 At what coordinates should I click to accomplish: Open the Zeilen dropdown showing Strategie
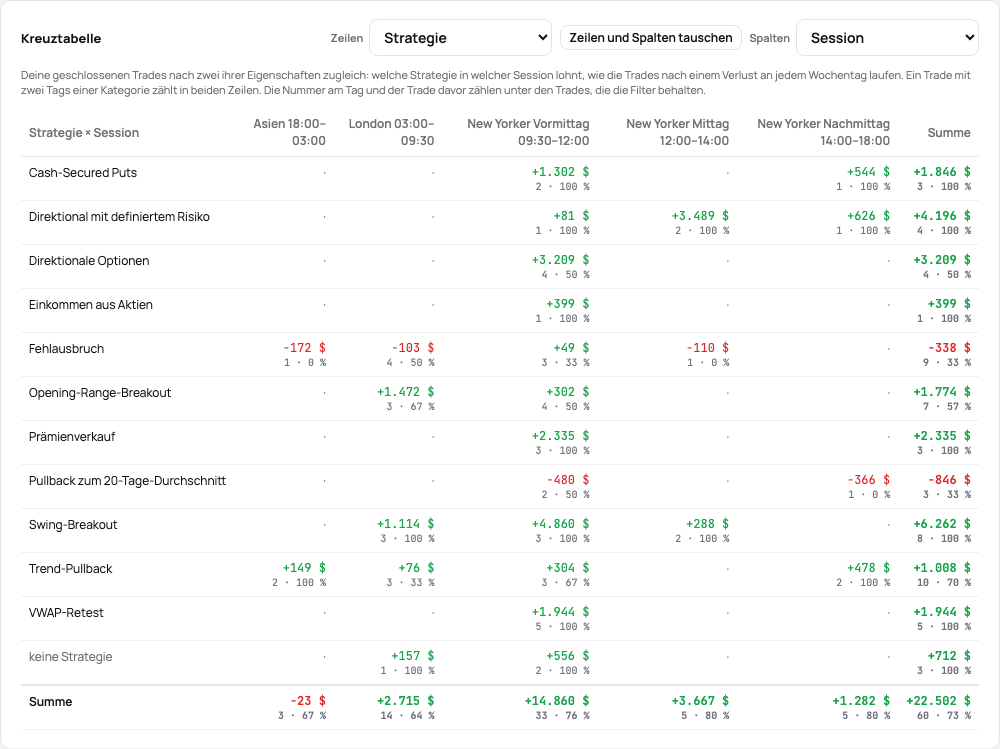point(460,38)
